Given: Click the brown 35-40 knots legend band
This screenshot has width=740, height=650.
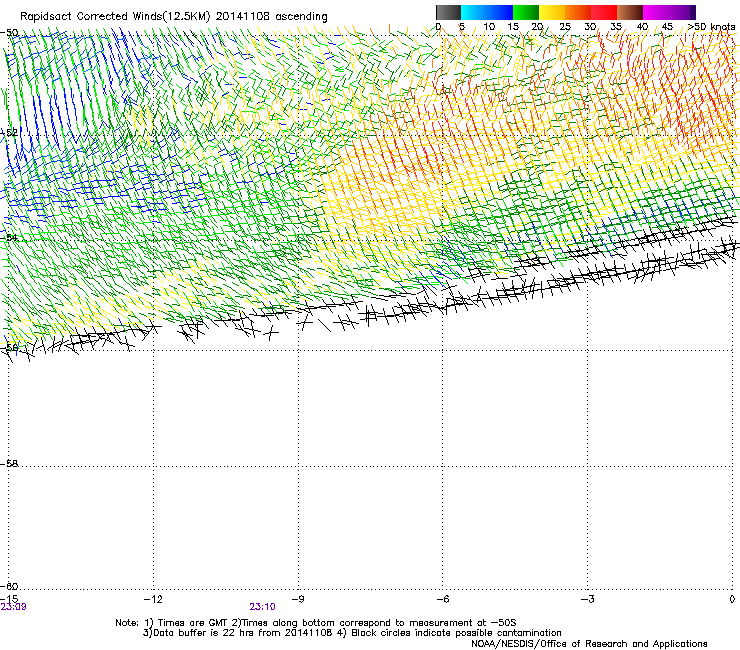Looking at the screenshot, I should pyautogui.click(x=630, y=12).
